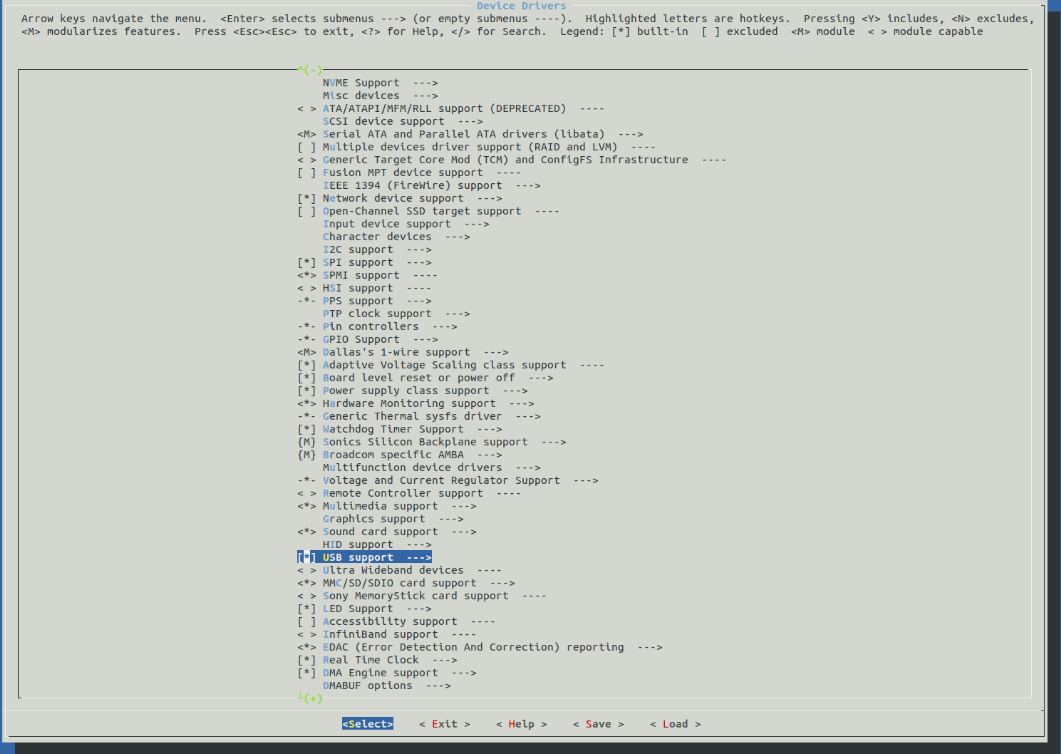This screenshot has width=1061, height=754.
Task: Click the Load button
Action: click(675, 724)
